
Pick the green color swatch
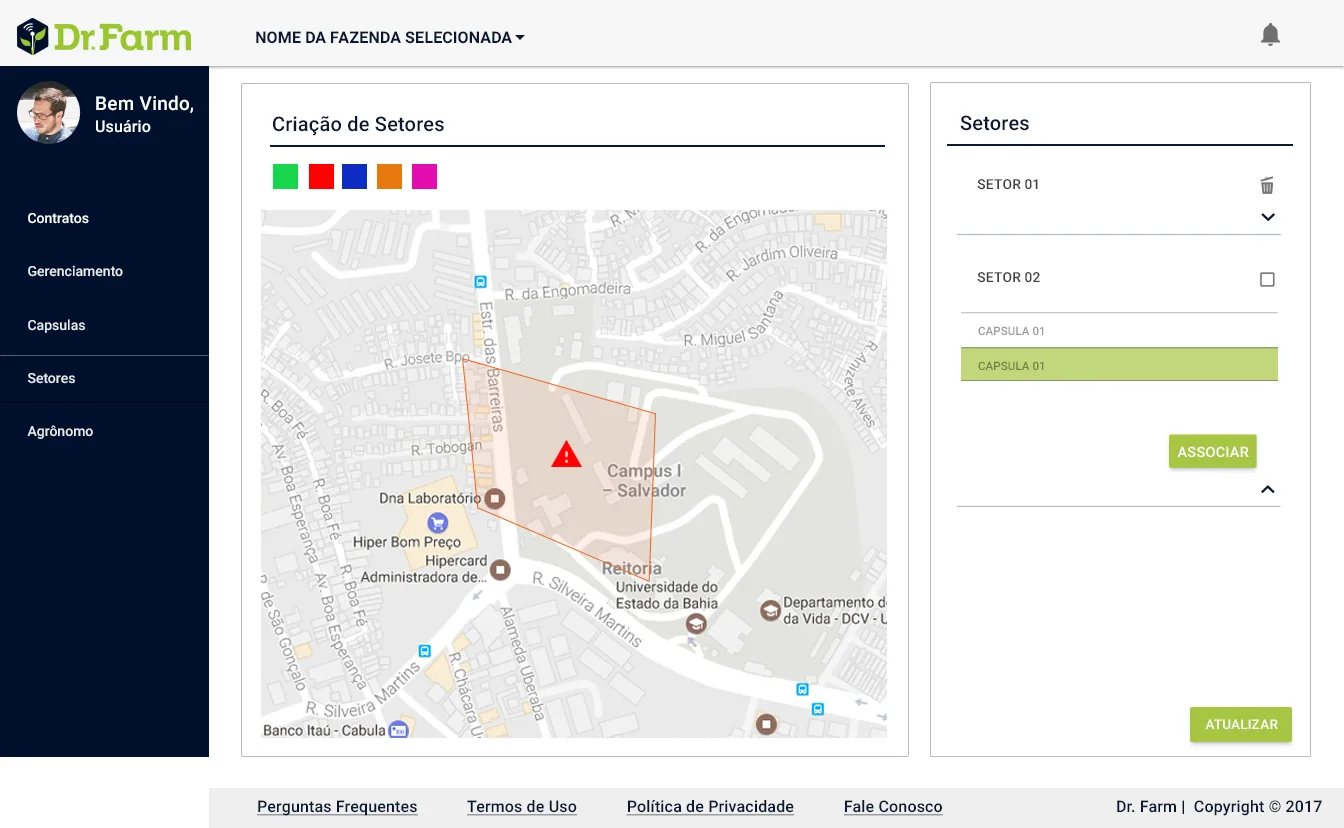point(285,176)
